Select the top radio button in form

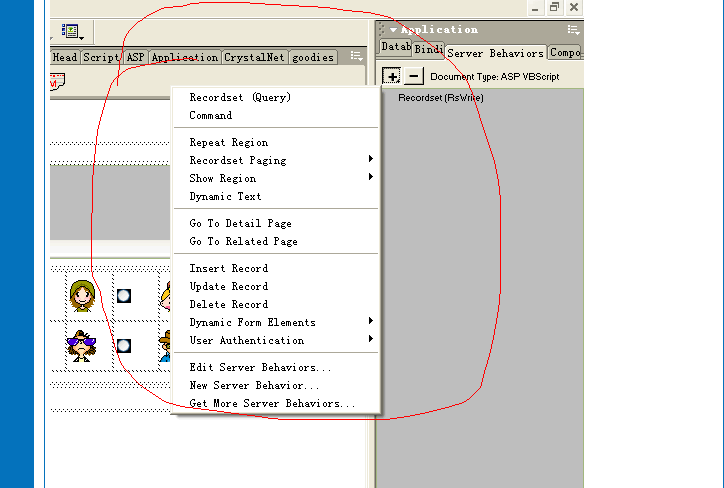coord(124,296)
